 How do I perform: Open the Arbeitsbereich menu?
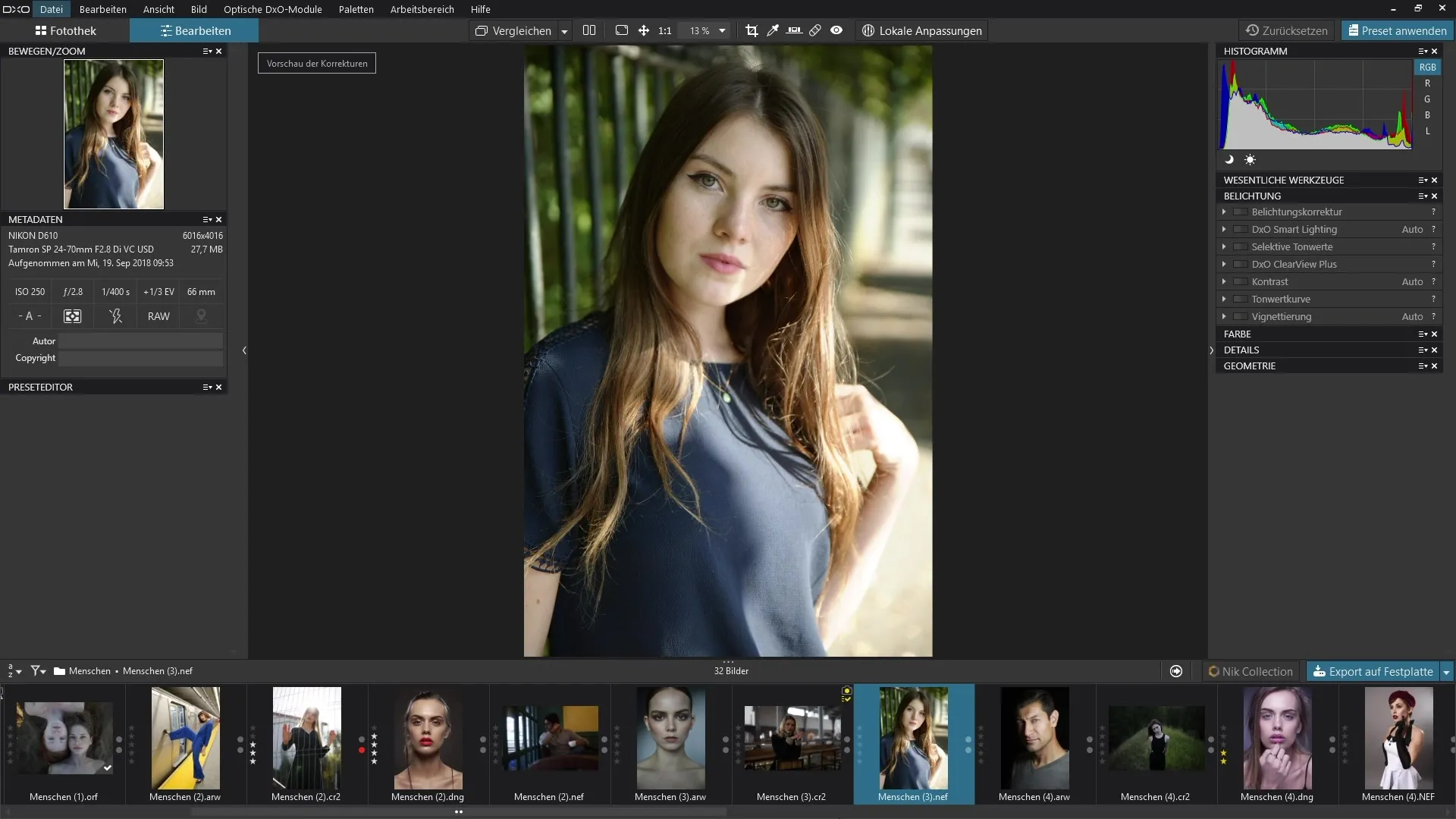click(x=422, y=9)
